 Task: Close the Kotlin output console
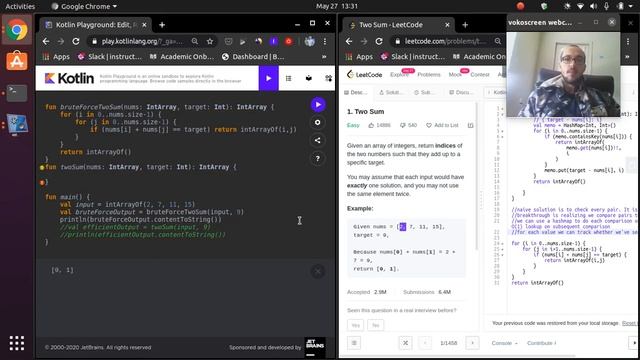coord(318,271)
